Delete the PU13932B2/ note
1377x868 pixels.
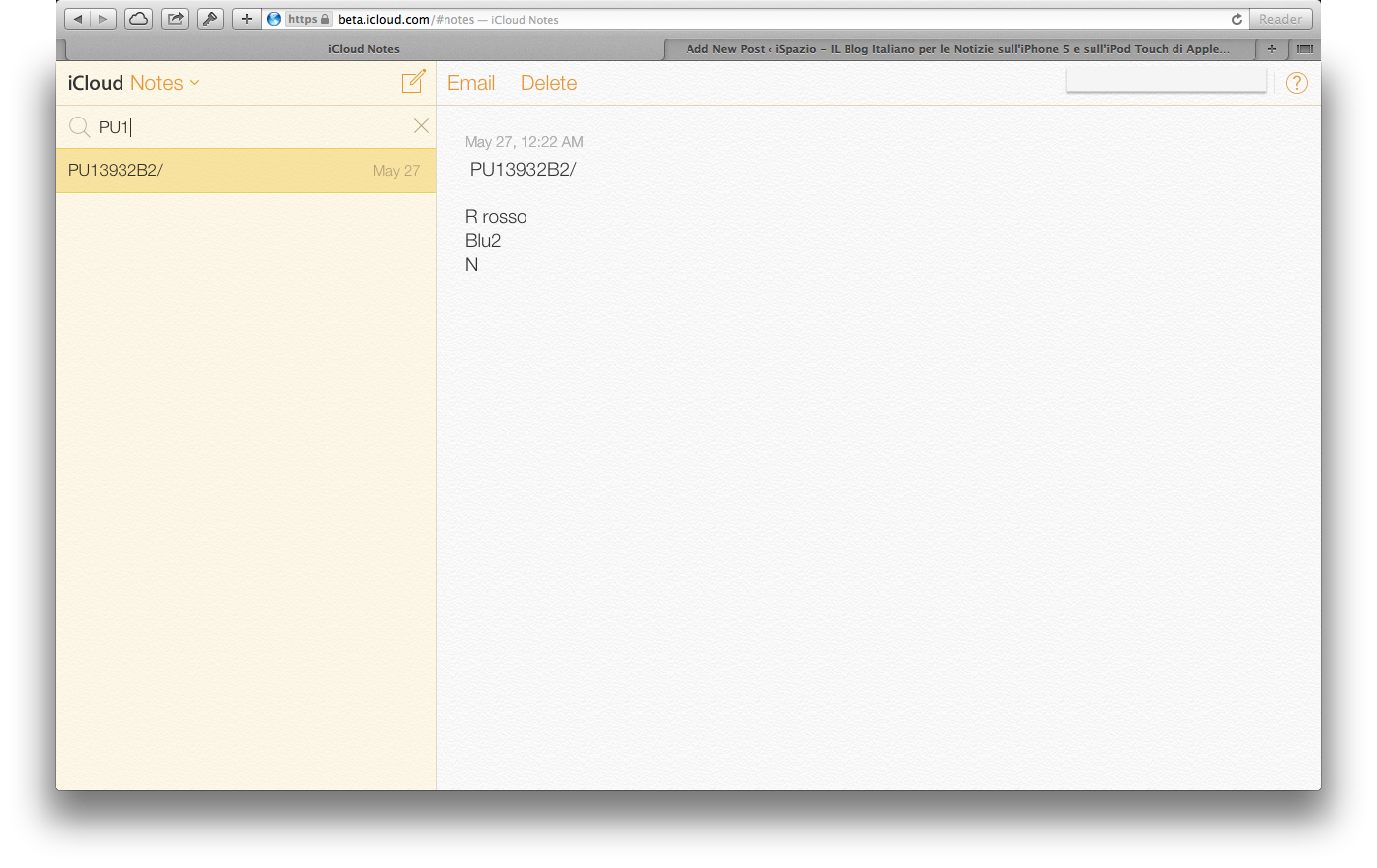point(548,84)
